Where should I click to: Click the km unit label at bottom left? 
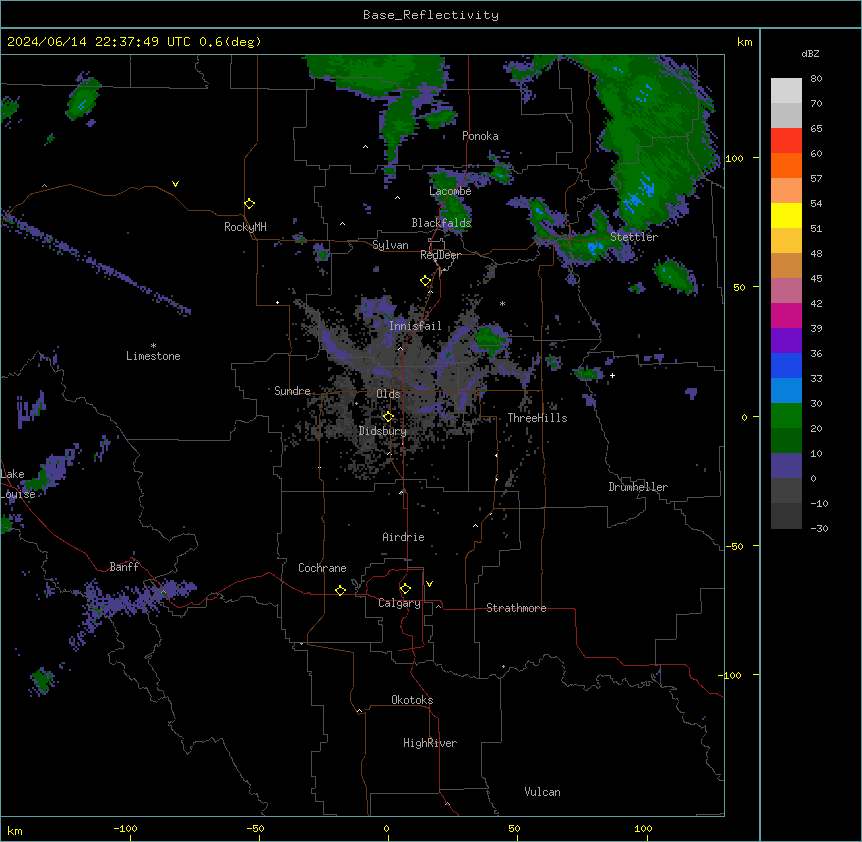coord(15,830)
